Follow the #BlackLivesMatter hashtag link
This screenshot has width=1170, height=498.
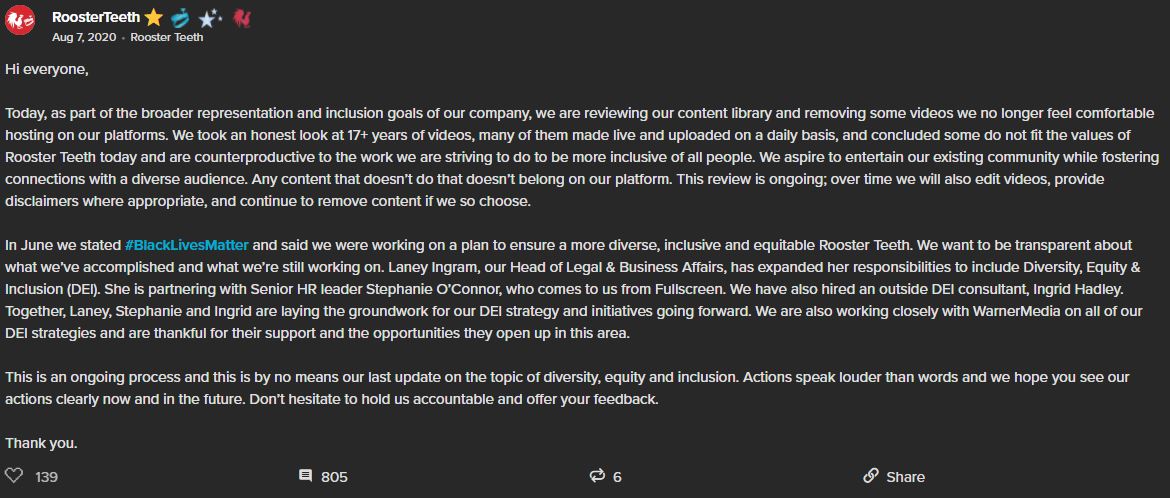click(x=187, y=245)
